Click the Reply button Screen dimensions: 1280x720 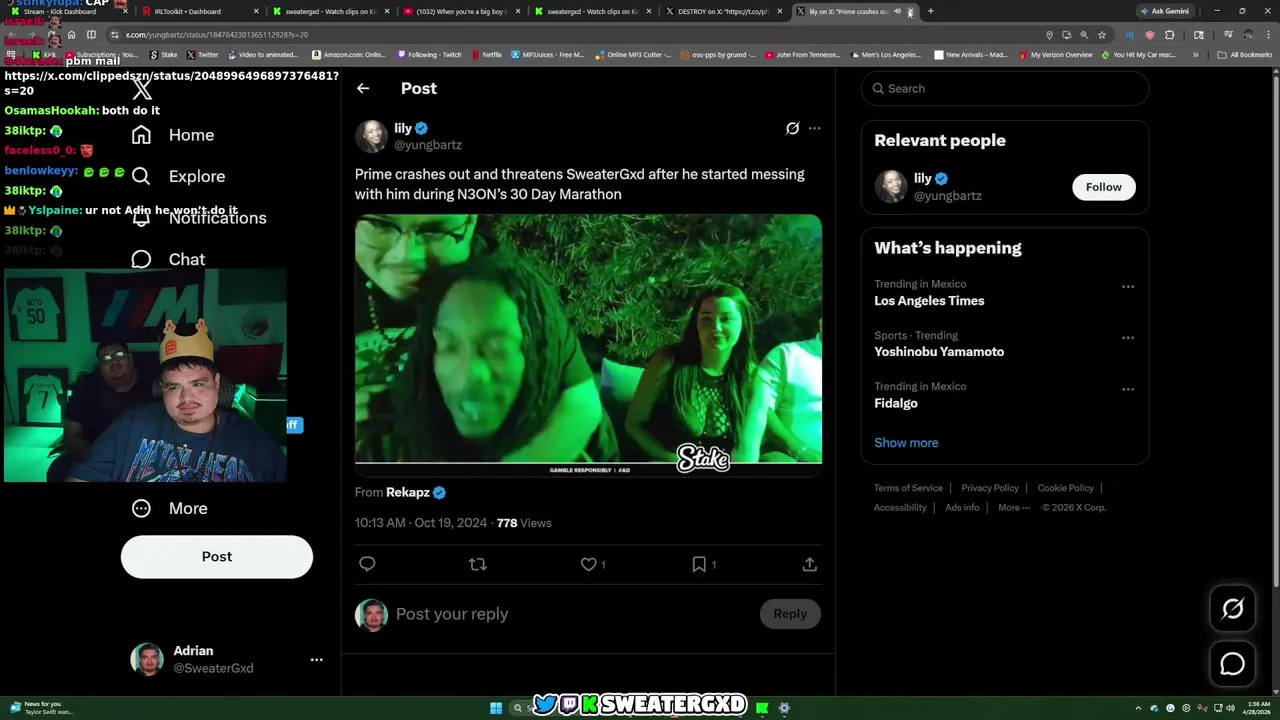pyautogui.click(x=790, y=614)
